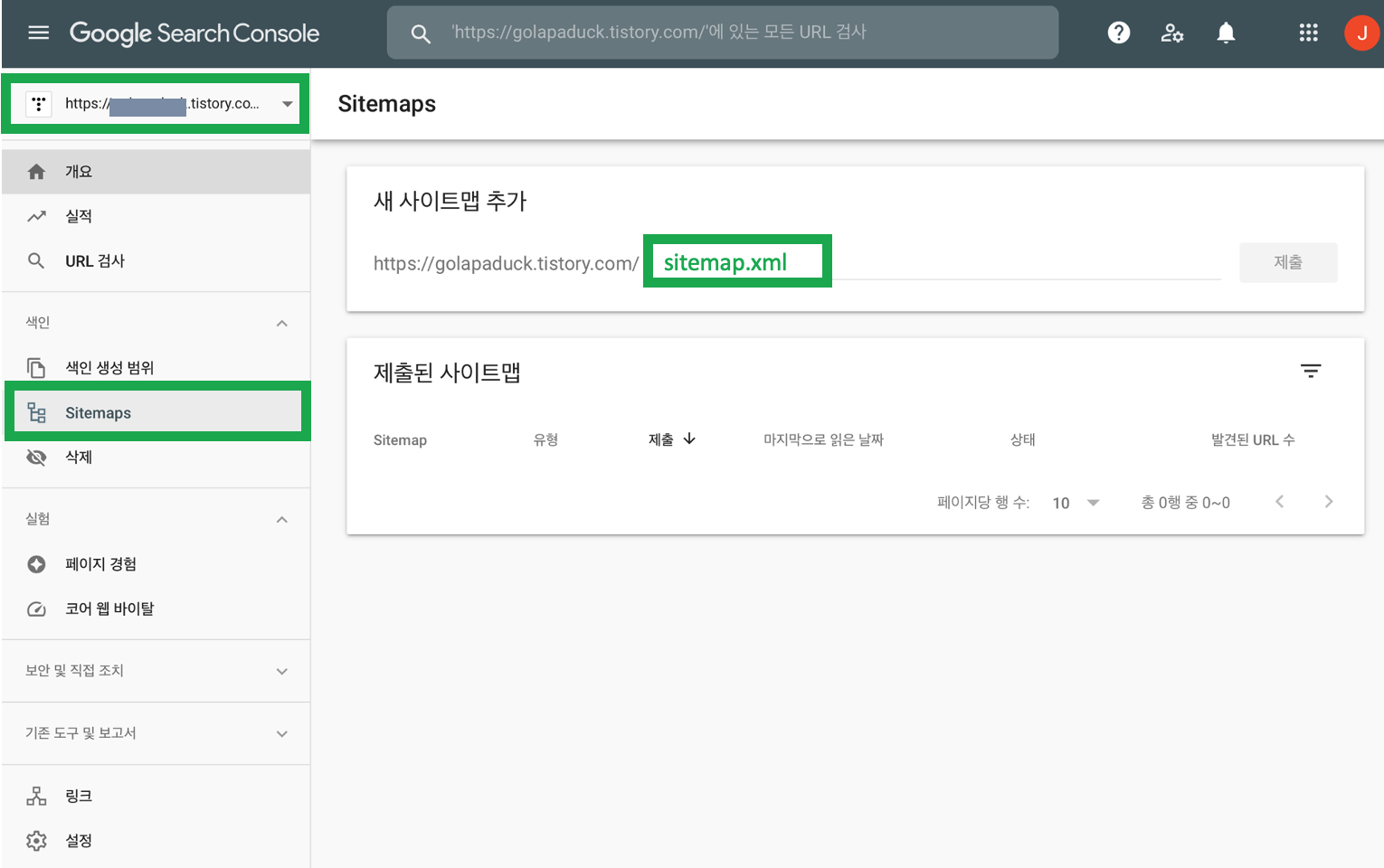Click the network icon for 링크
This screenshot has height=868, width=1384.
(36, 797)
